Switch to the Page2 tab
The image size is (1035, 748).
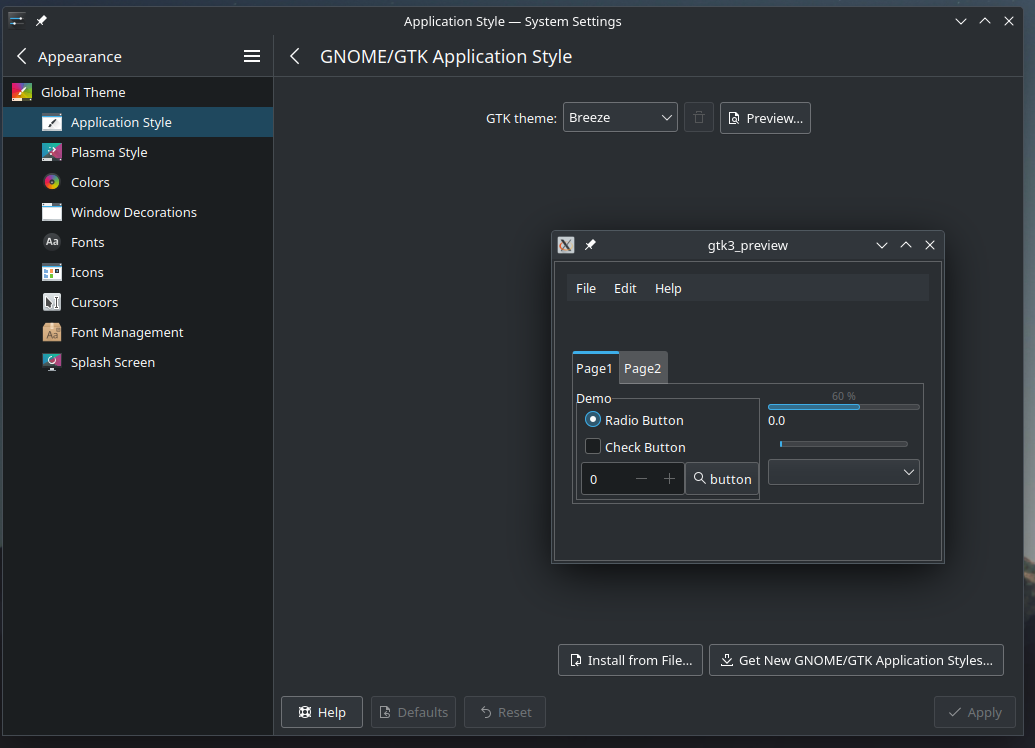642,368
